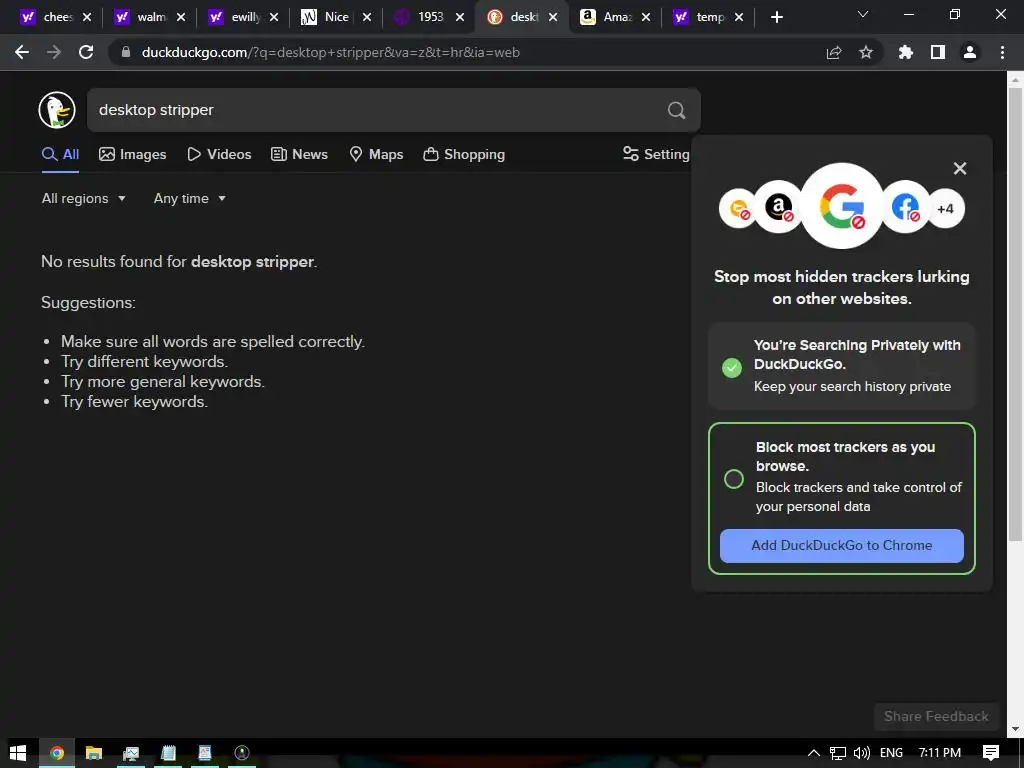Open the Chrome profile icon

970,52
